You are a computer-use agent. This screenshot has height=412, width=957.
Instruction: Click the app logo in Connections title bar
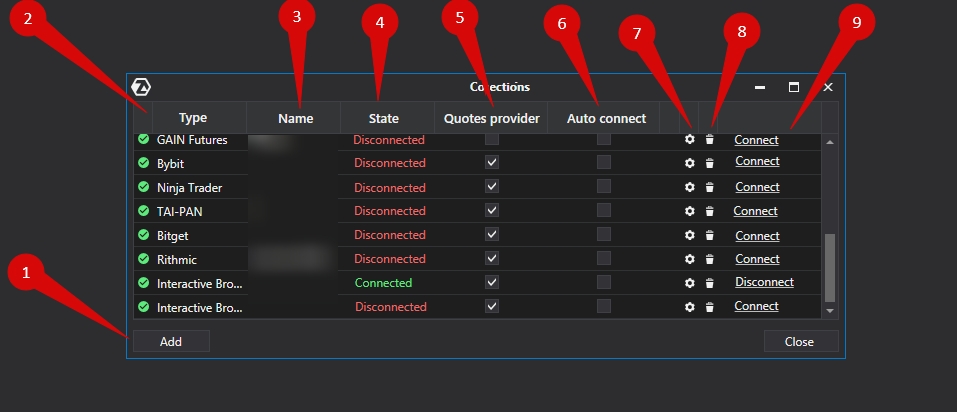coord(141,87)
